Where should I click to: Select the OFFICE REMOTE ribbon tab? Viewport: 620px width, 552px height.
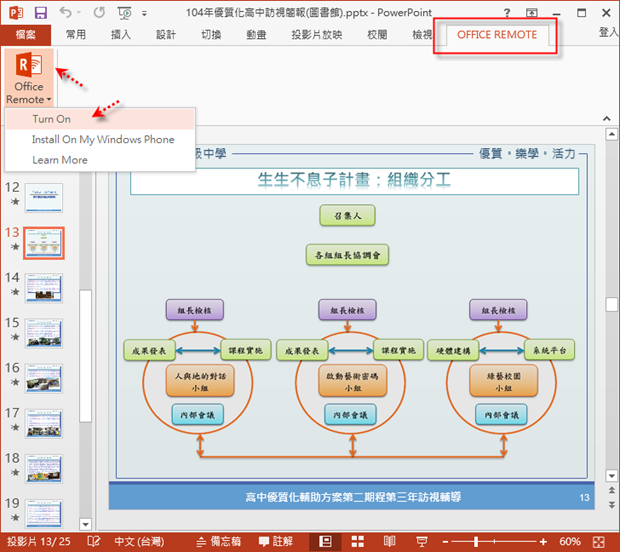click(x=497, y=35)
